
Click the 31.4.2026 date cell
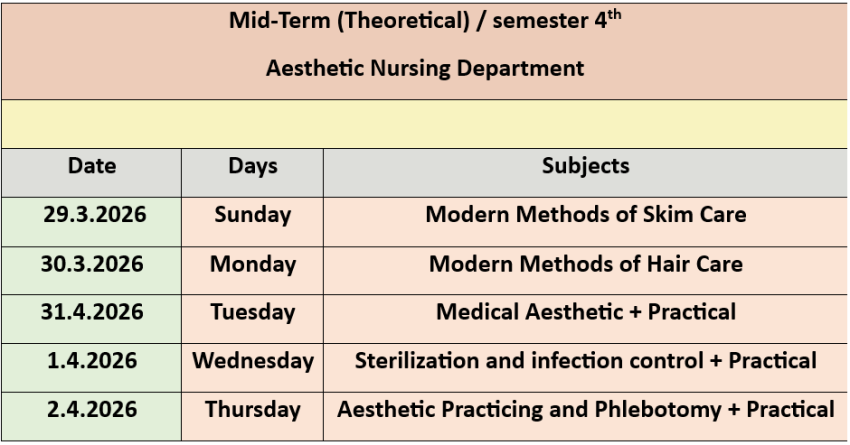[93, 312]
